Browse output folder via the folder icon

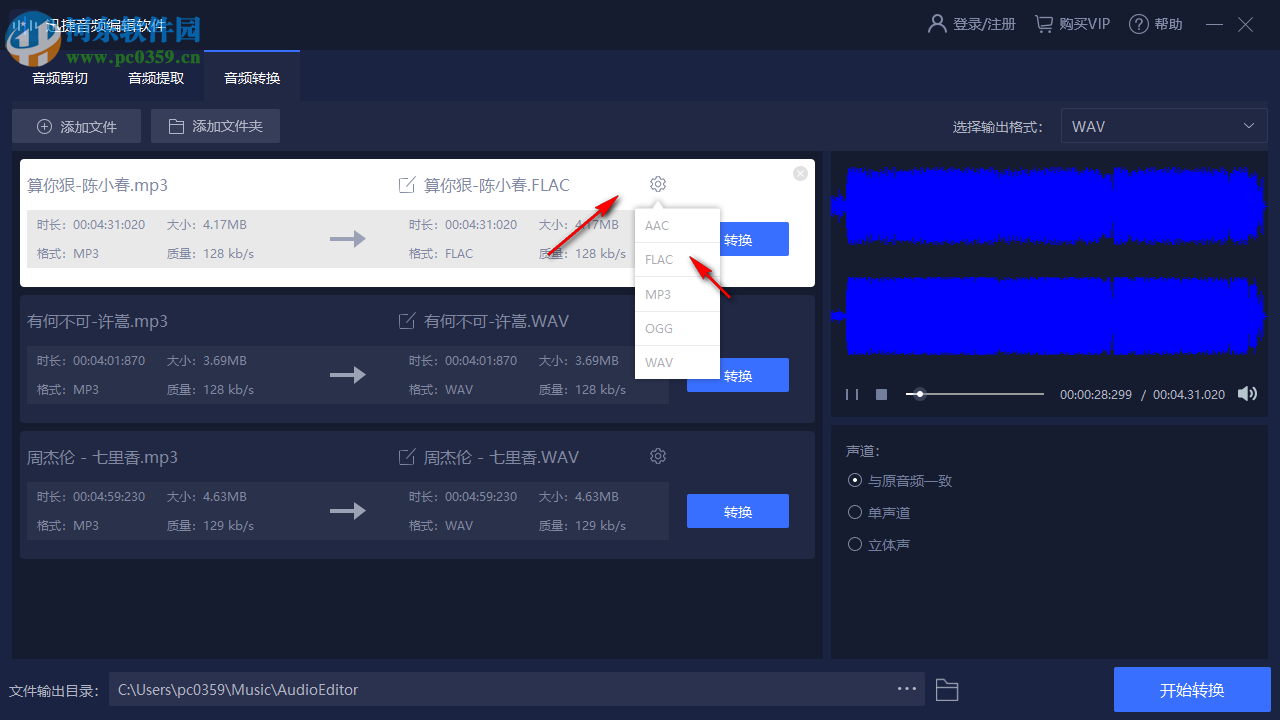tap(946, 689)
